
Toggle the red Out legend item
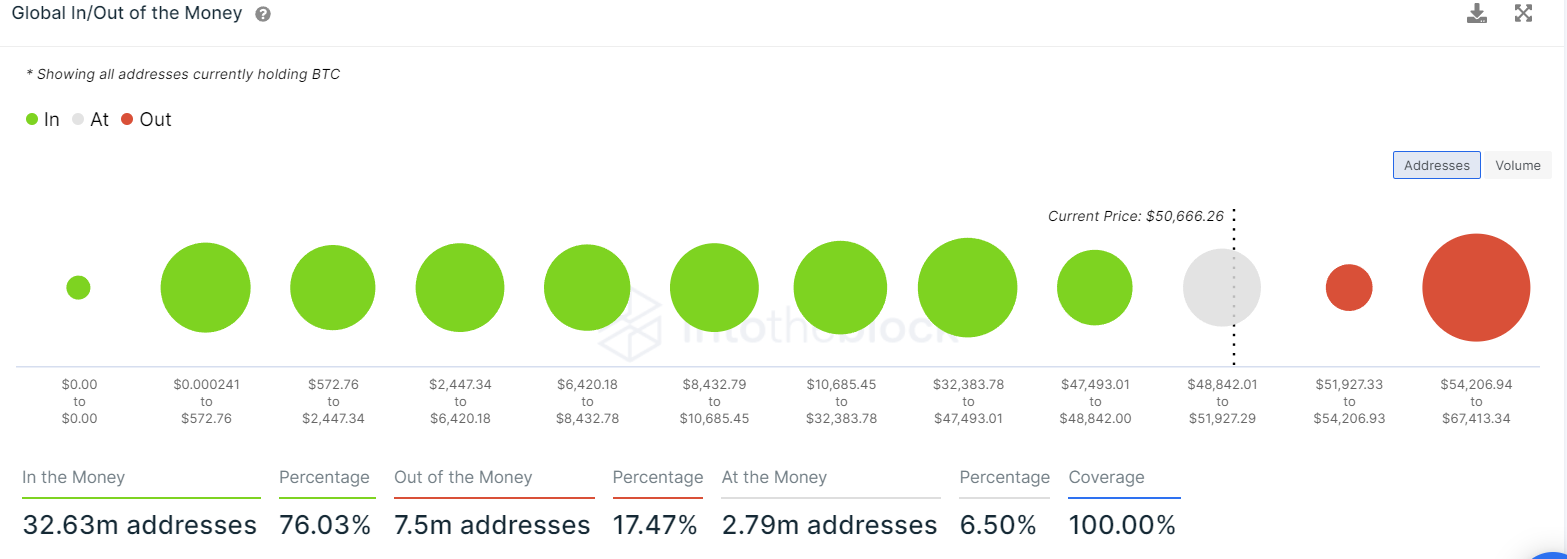click(x=146, y=119)
